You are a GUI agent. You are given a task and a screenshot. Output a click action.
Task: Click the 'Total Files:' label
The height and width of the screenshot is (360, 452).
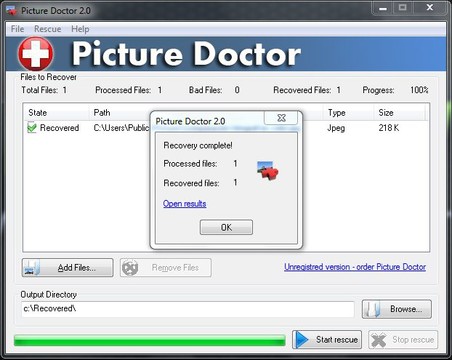tap(40, 90)
